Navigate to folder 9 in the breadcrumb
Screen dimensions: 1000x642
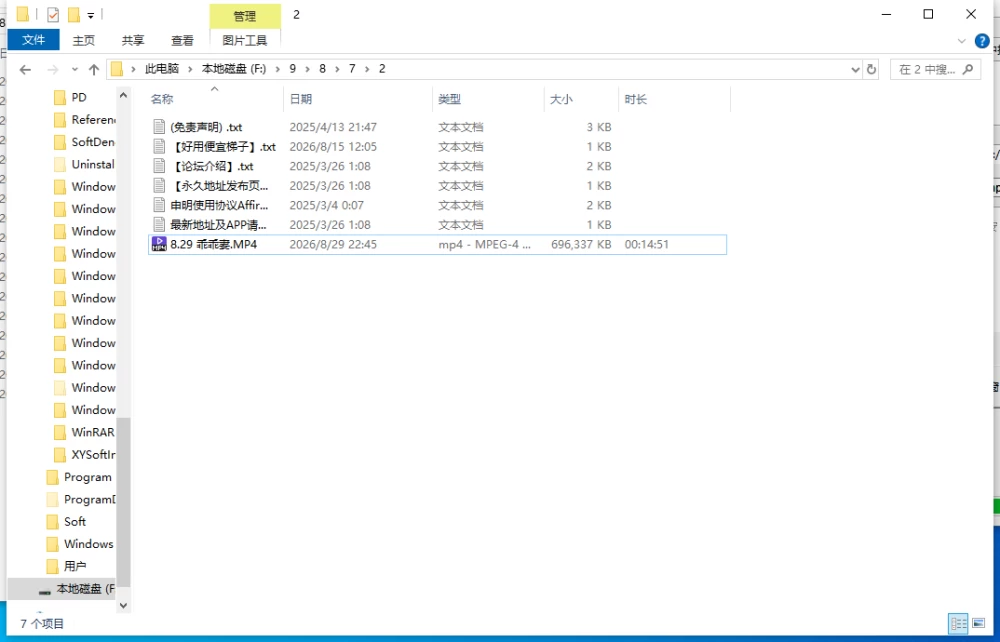pyautogui.click(x=293, y=69)
